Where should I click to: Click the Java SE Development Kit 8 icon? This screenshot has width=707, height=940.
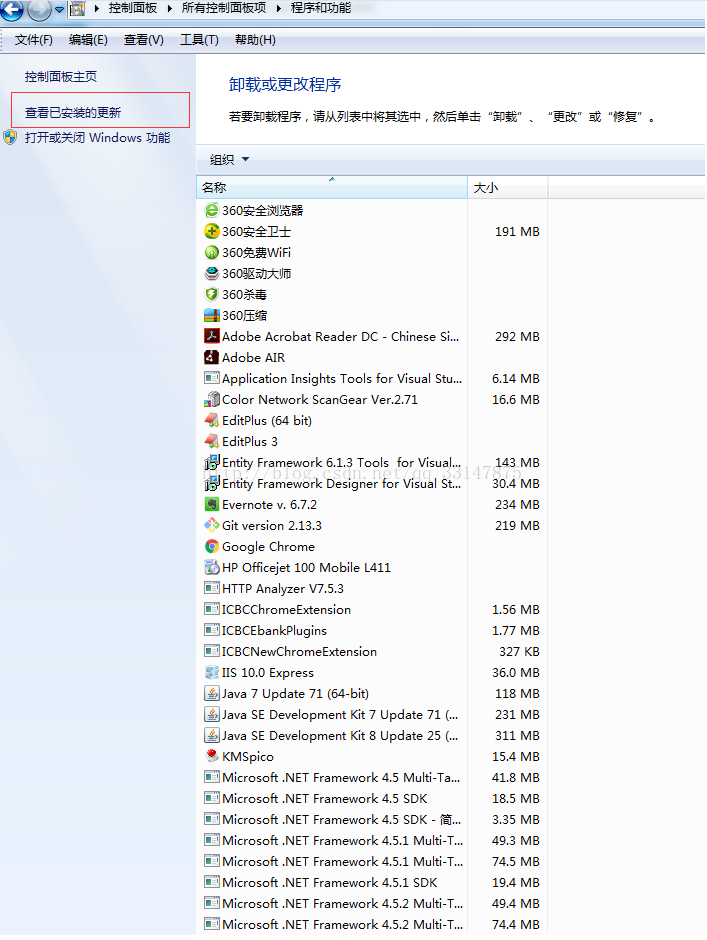212,735
